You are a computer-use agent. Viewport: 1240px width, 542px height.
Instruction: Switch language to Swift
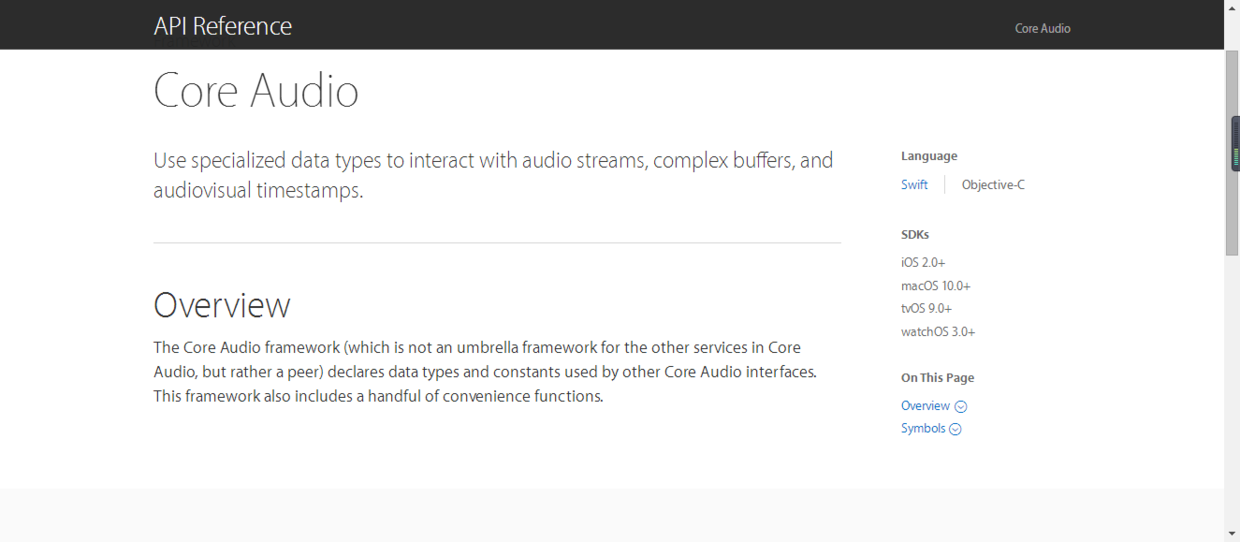tap(914, 185)
